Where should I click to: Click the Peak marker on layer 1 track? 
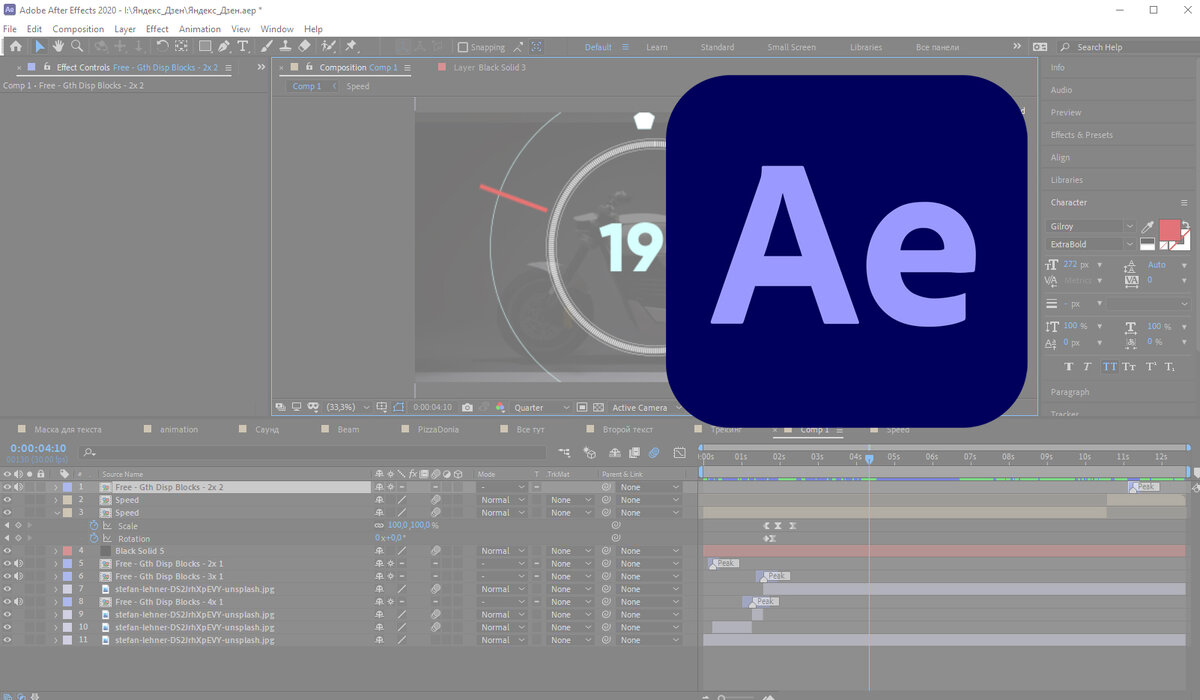click(x=1144, y=487)
